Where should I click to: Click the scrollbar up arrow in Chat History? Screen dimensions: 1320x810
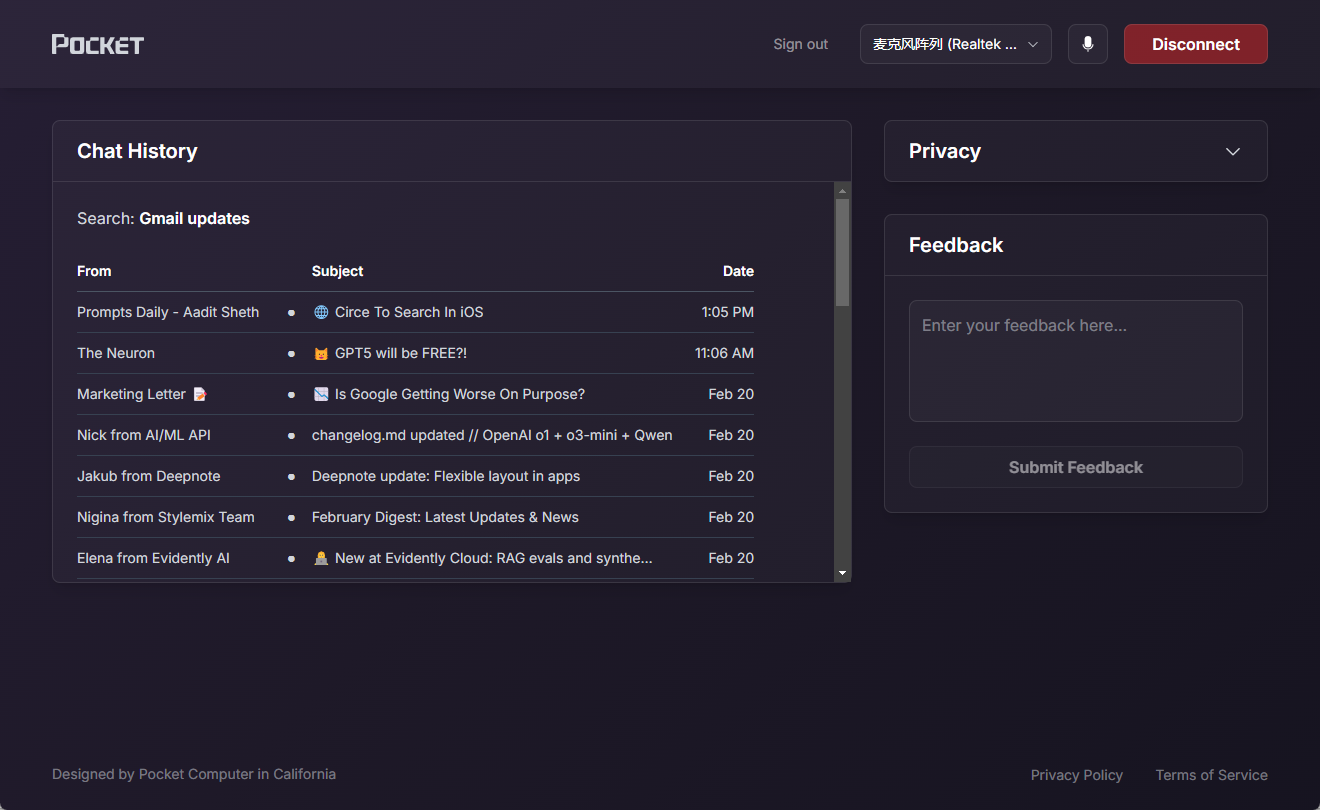click(x=843, y=190)
